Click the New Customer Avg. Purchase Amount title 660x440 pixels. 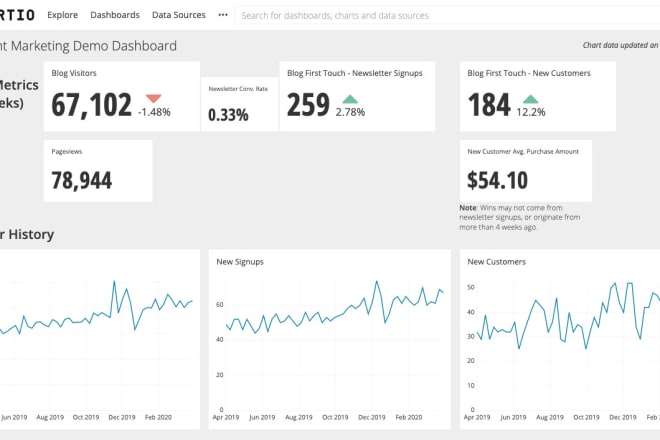coord(523,152)
